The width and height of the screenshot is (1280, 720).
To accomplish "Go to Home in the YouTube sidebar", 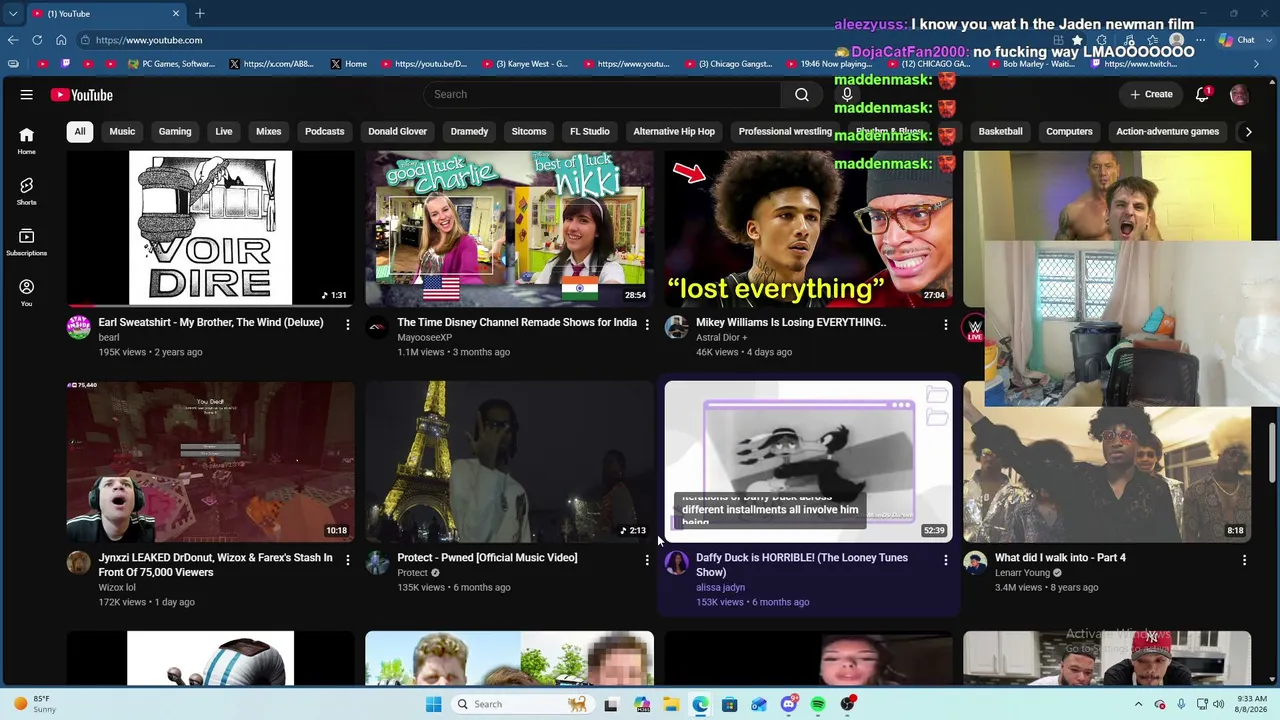I will (26, 141).
